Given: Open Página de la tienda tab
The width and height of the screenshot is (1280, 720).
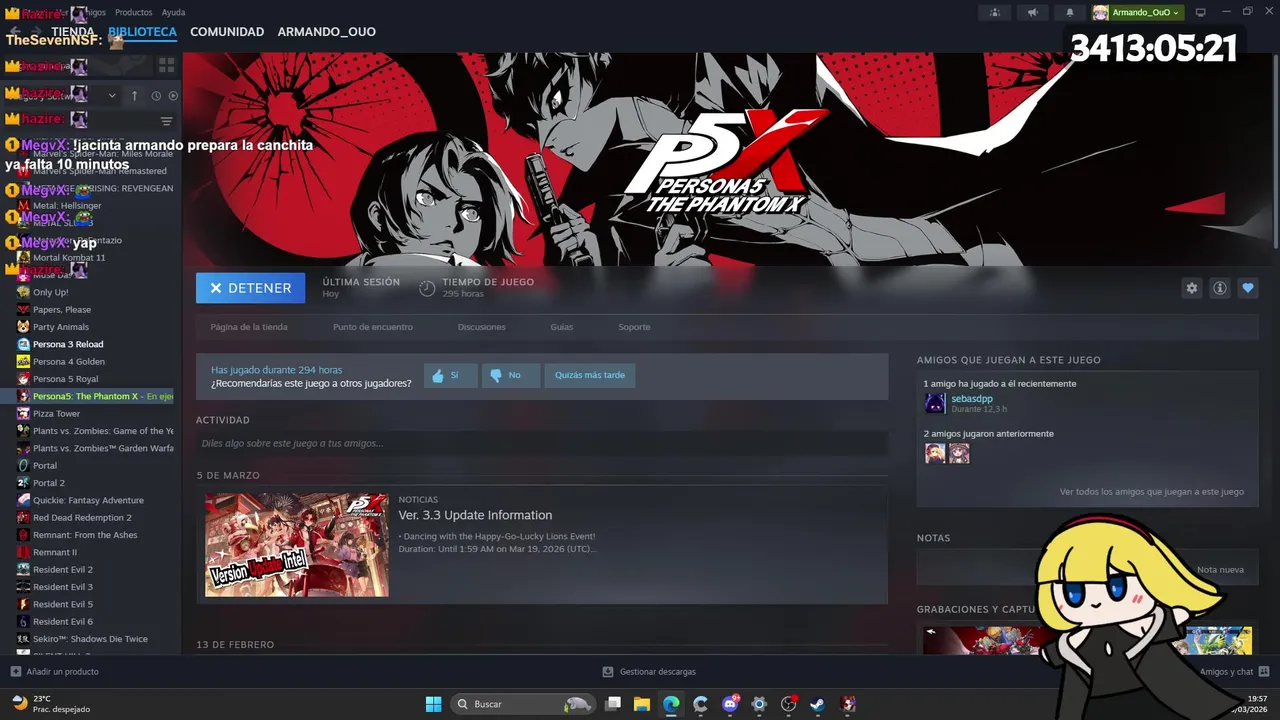Looking at the screenshot, I should [249, 327].
